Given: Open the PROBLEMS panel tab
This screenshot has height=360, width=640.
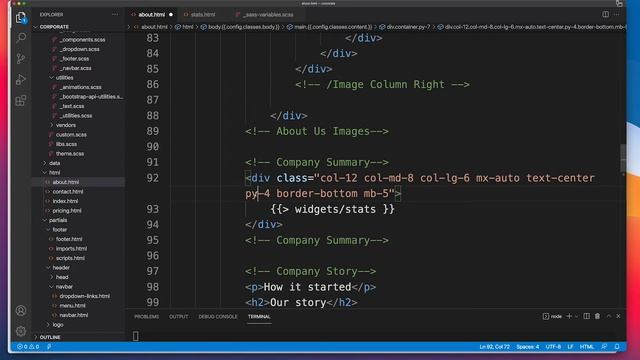Looking at the screenshot, I should [147, 317].
